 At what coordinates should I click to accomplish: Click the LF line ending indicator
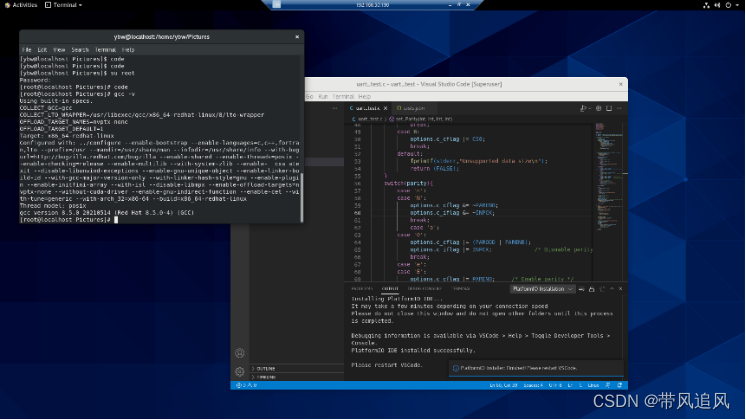[570, 385]
